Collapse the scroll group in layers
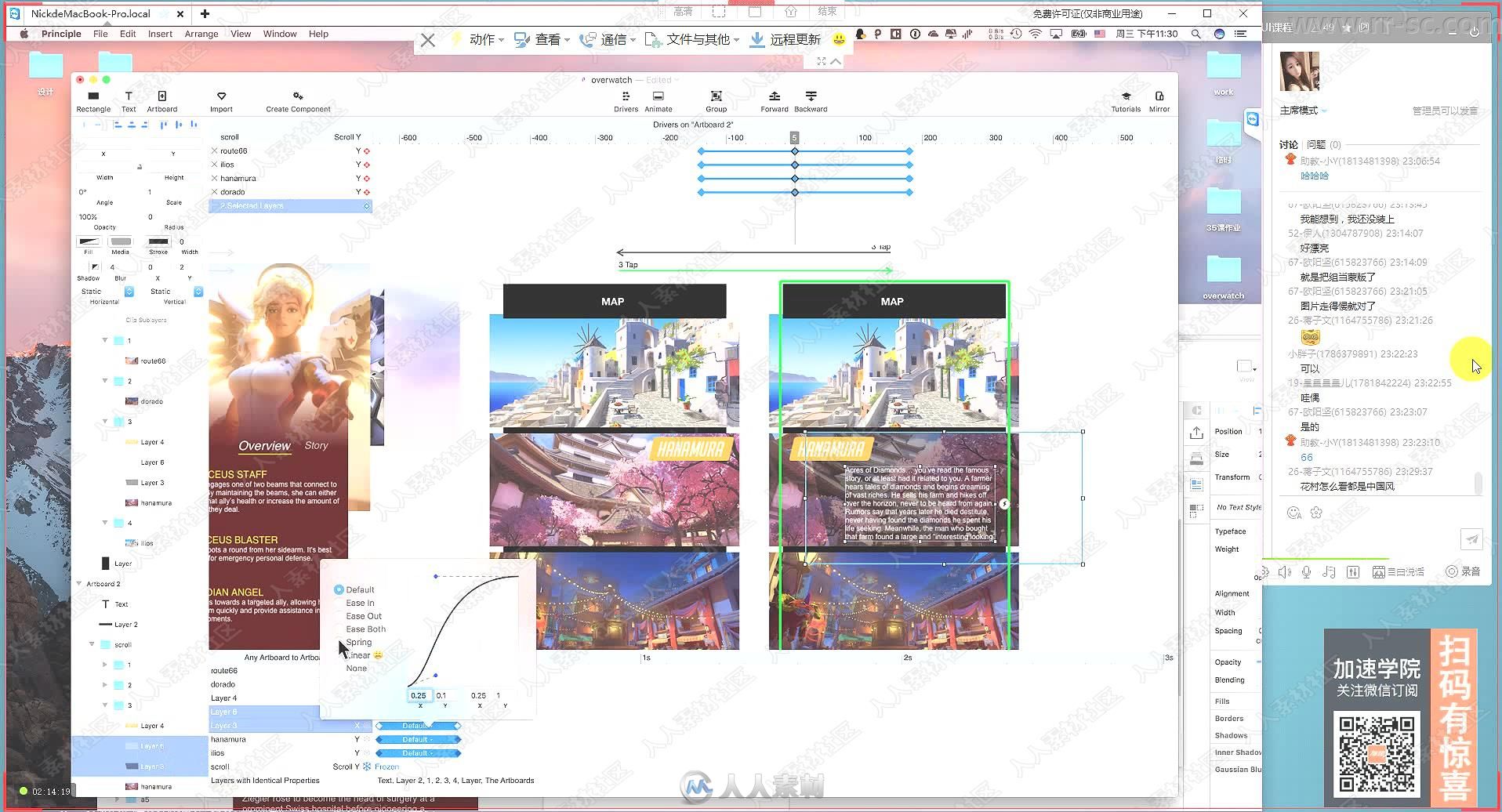Image resolution: width=1502 pixels, height=812 pixels. pos(92,644)
